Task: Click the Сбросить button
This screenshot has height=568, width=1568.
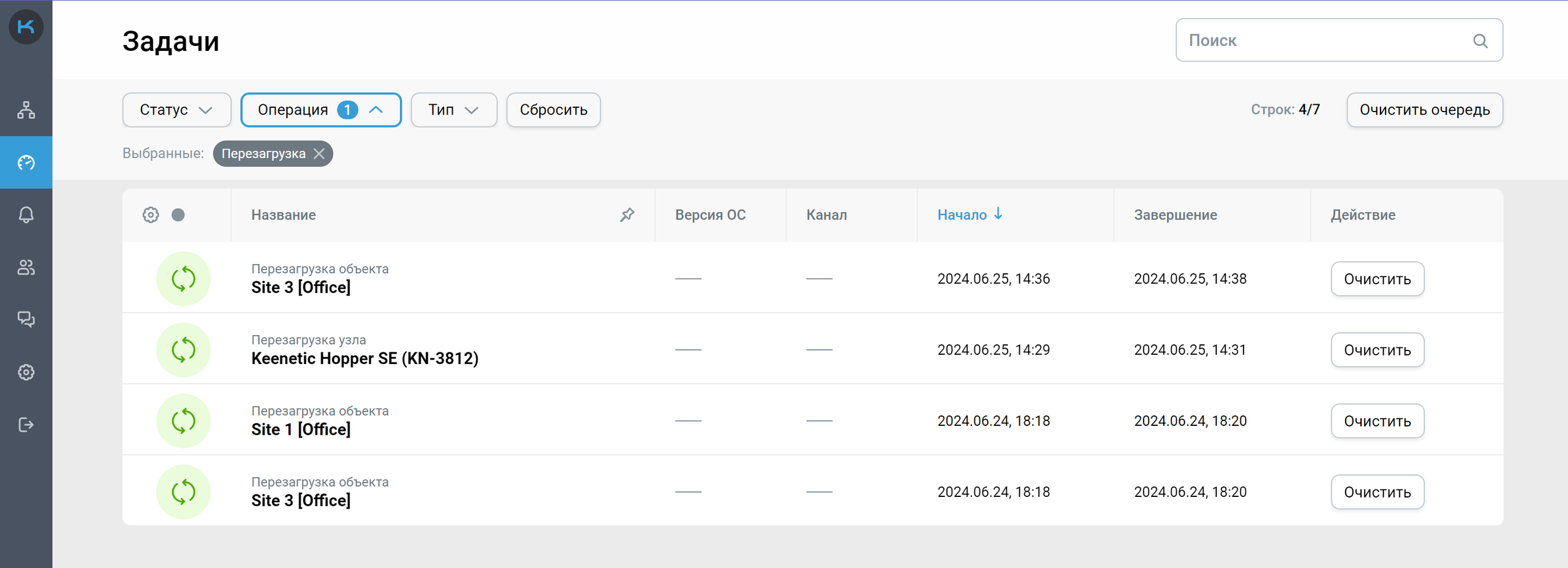Action: pos(553,110)
